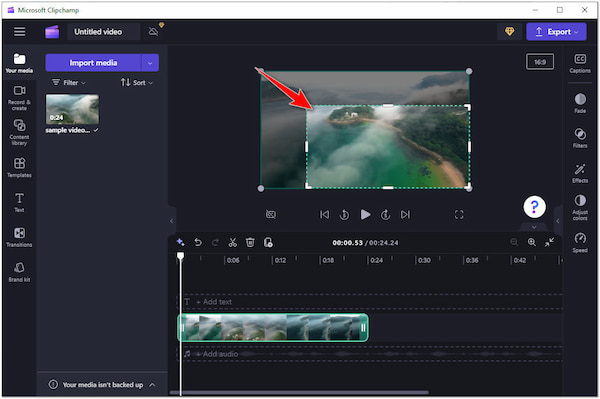Click the cloud backup off icon
Viewport: 600px width, 399px height.
point(153,31)
